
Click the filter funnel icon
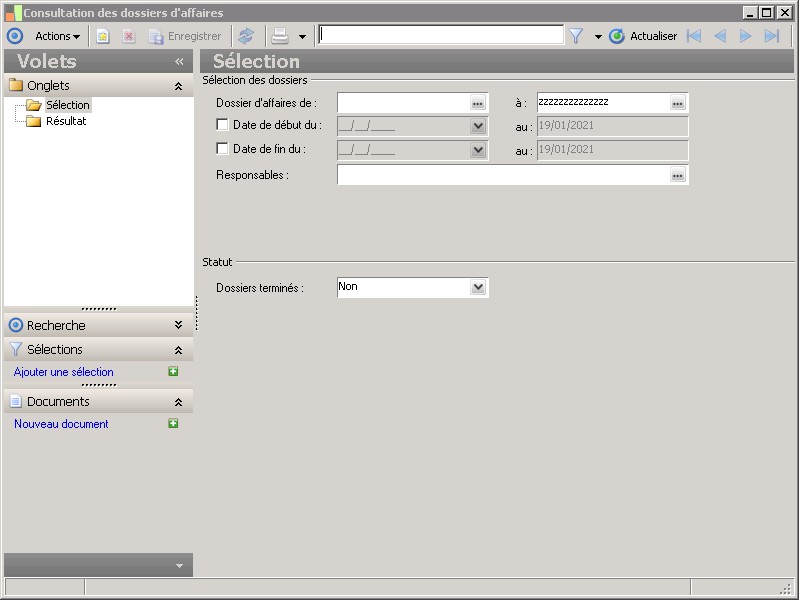[576, 36]
